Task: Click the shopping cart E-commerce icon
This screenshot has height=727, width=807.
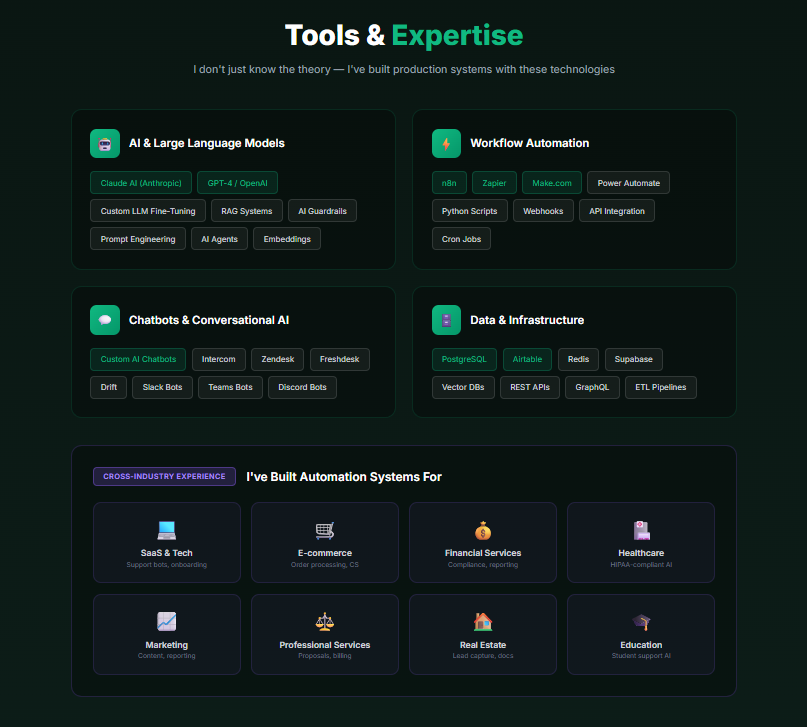Action: tap(324, 530)
